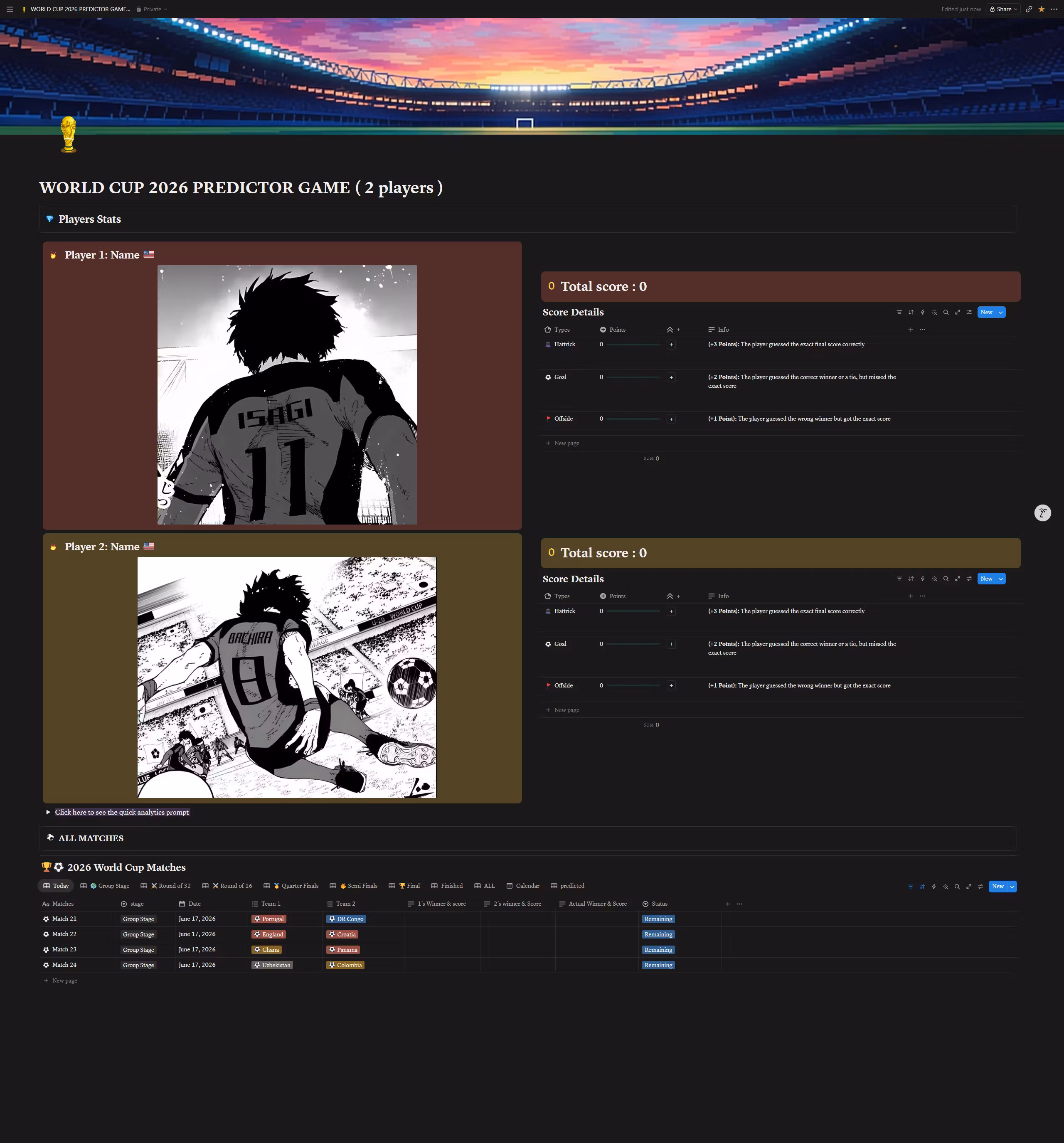
Task: Open the Match 21 row
Action: (x=64, y=919)
